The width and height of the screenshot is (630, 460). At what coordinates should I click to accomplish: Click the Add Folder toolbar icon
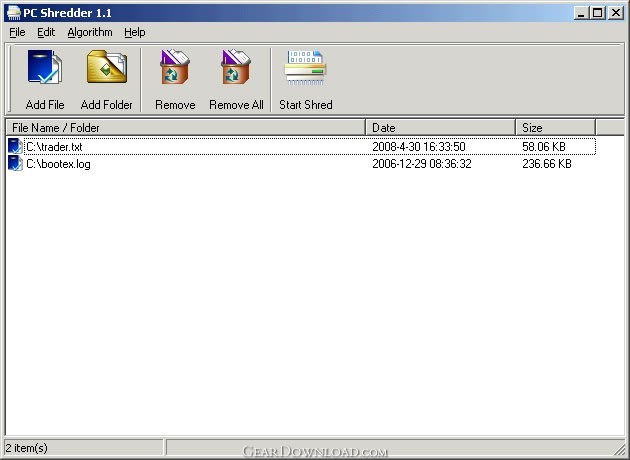point(107,67)
